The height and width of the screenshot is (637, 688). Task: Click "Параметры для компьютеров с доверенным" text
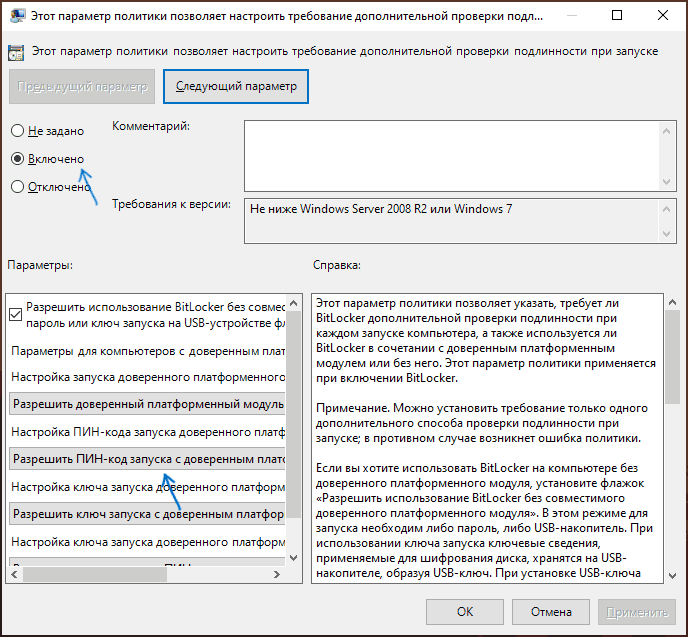tap(148, 351)
